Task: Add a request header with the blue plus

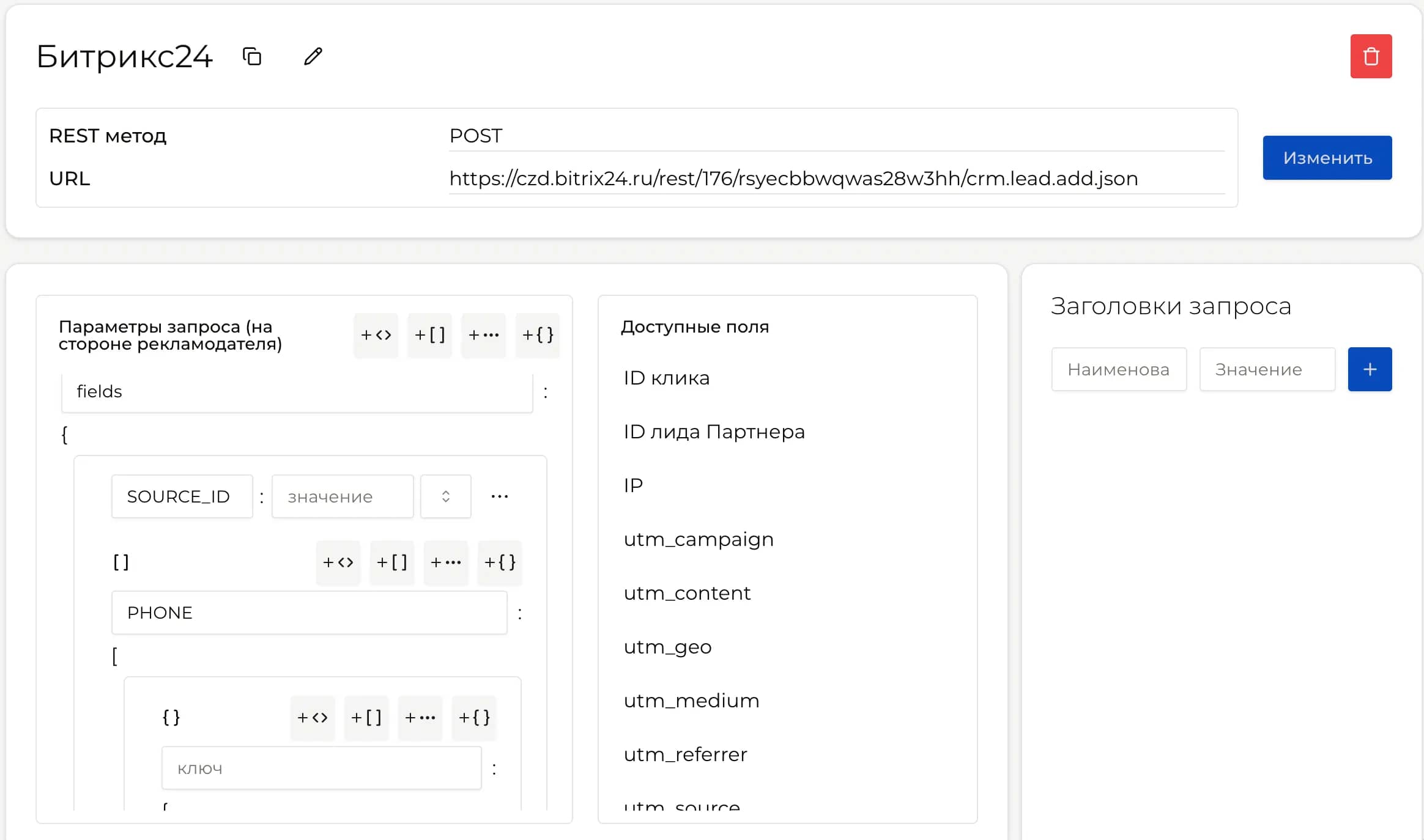Action: pos(1370,369)
